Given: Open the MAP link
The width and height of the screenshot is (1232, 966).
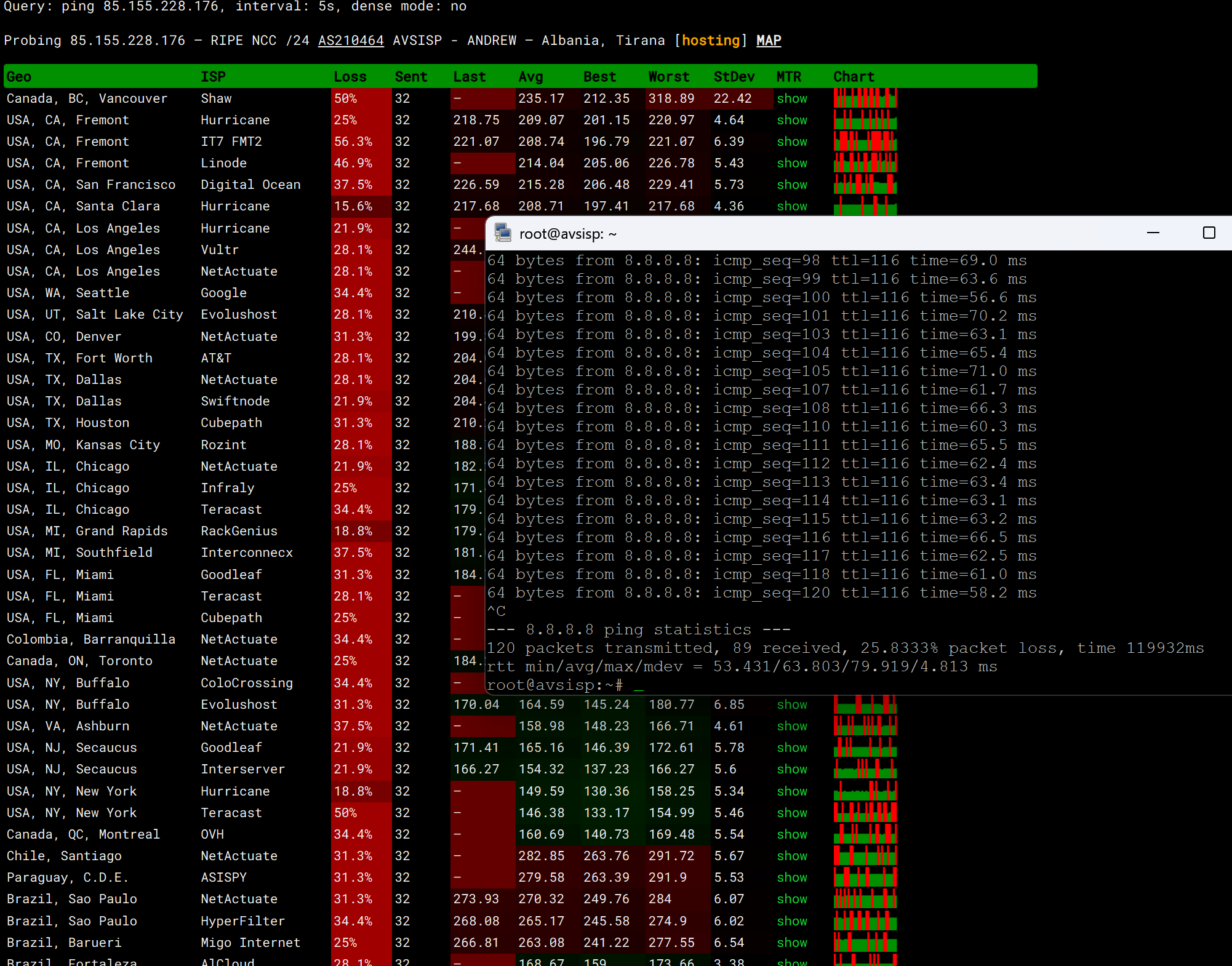Looking at the screenshot, I should (x=769, y=41).
